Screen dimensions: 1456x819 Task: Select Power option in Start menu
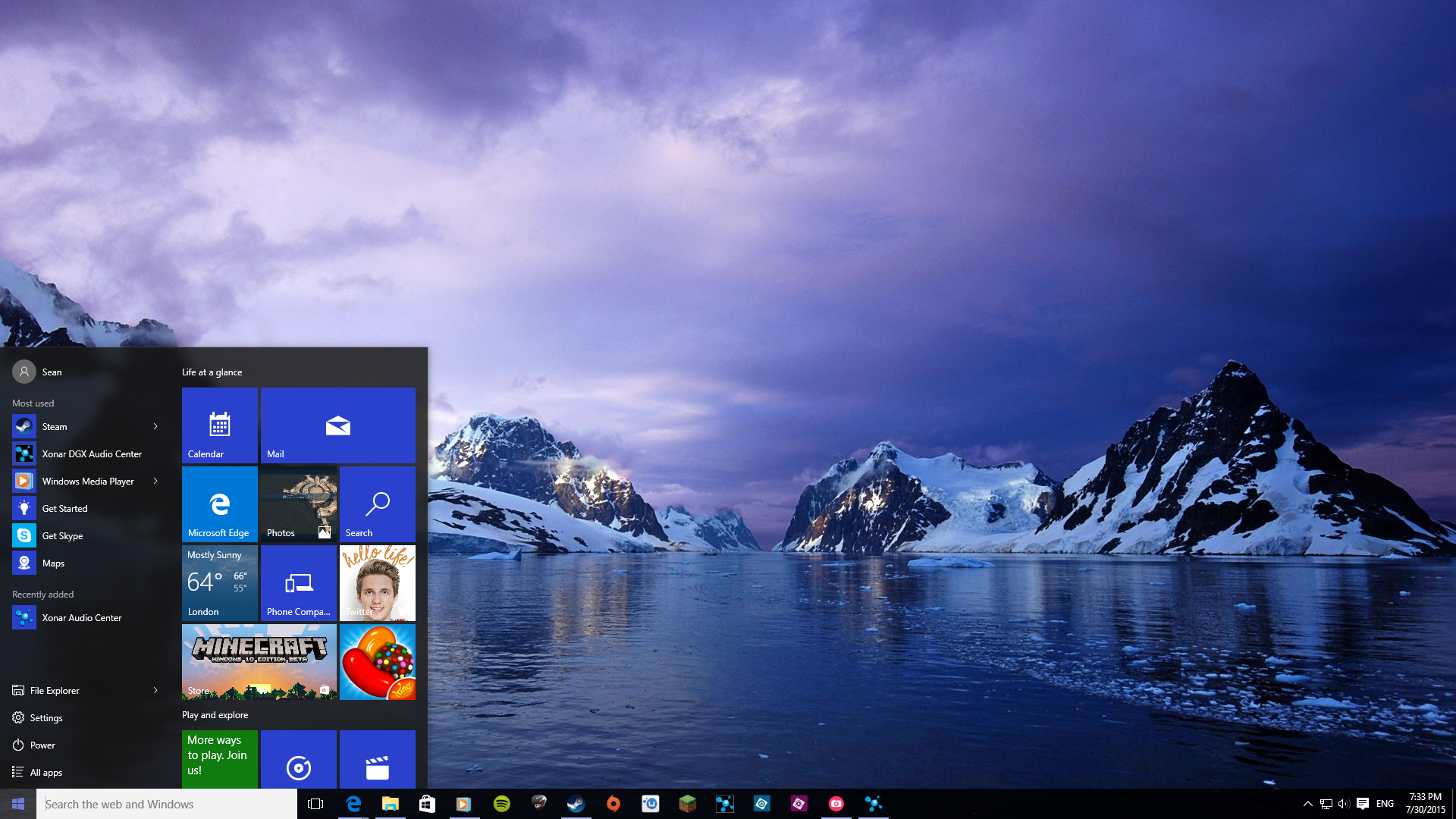(x=42, y=744)
